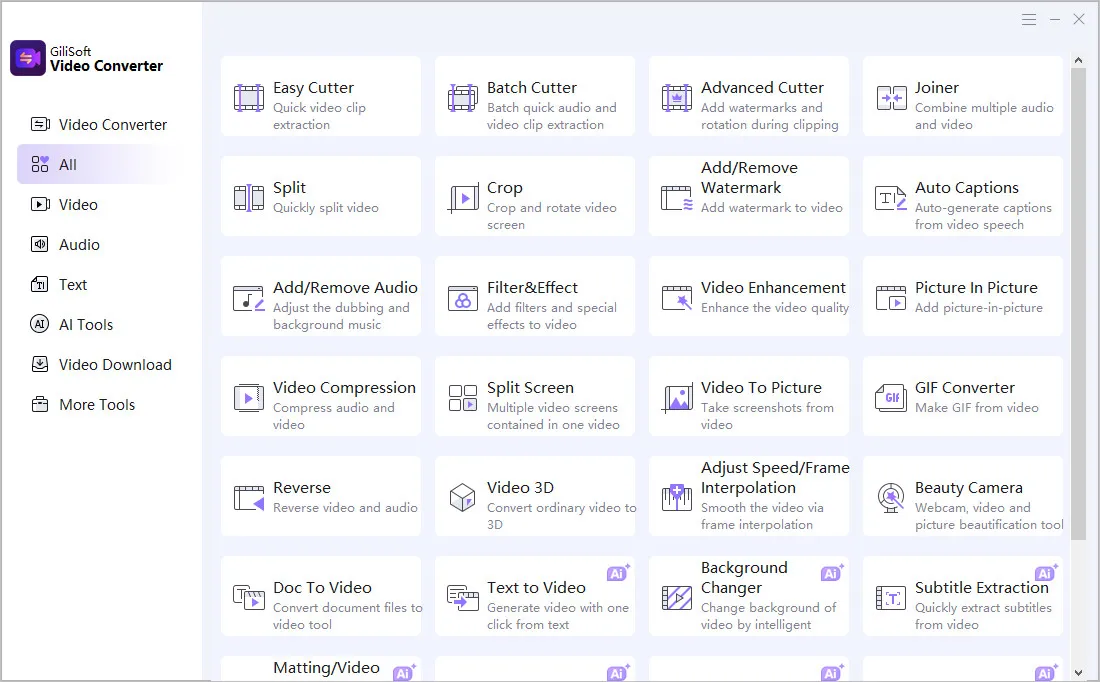The height and width of the screenshot is (682, 1100).
Task: Click the GIF Converter icon
Action: pos(891,398)
